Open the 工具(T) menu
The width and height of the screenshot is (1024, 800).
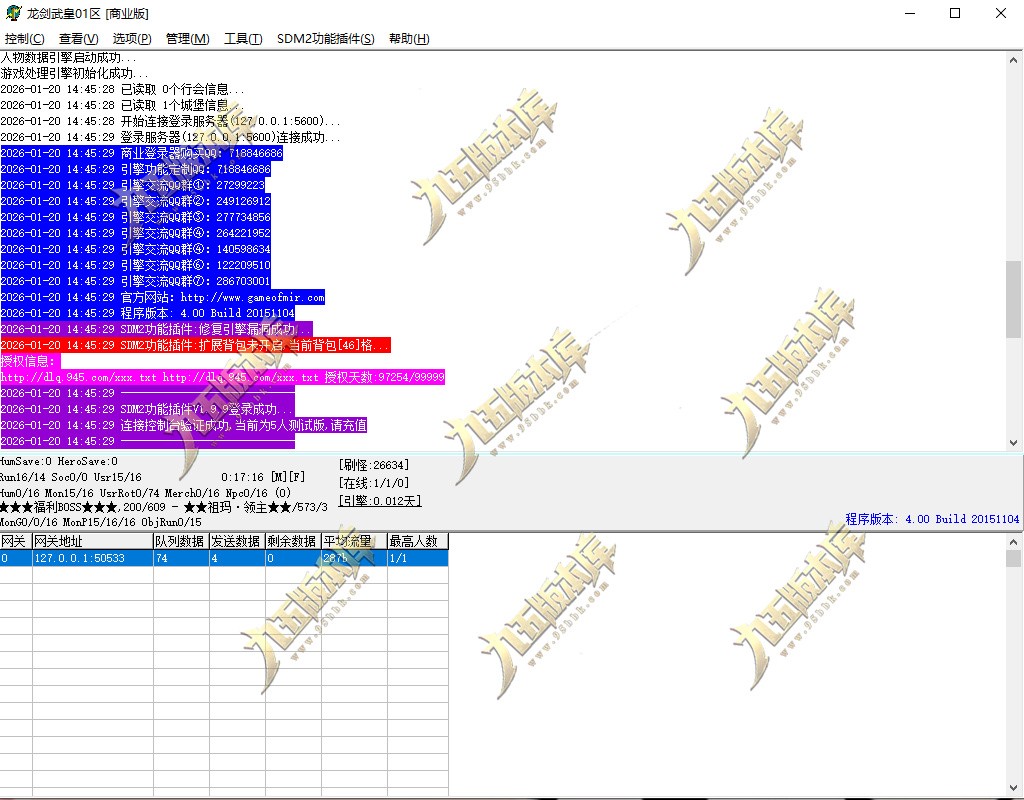243,39
